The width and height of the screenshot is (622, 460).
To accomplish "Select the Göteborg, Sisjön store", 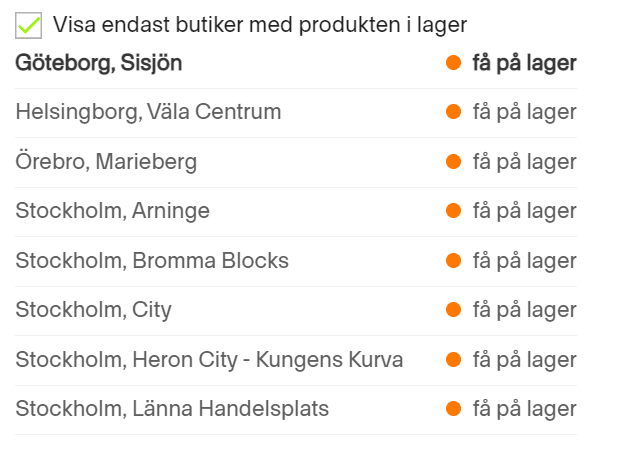I will pyautogui.click(x=99, y=63).
